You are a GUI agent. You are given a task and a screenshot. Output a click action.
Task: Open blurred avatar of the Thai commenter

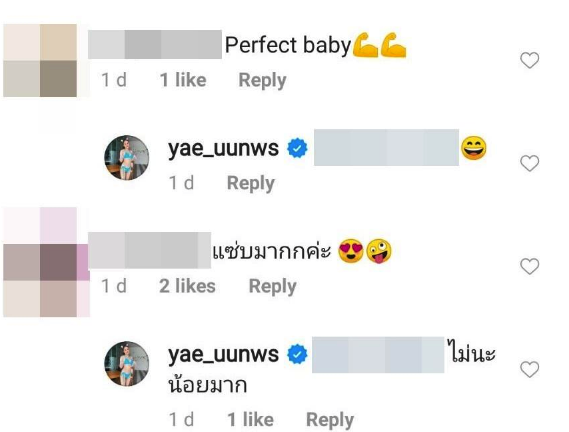46,262
